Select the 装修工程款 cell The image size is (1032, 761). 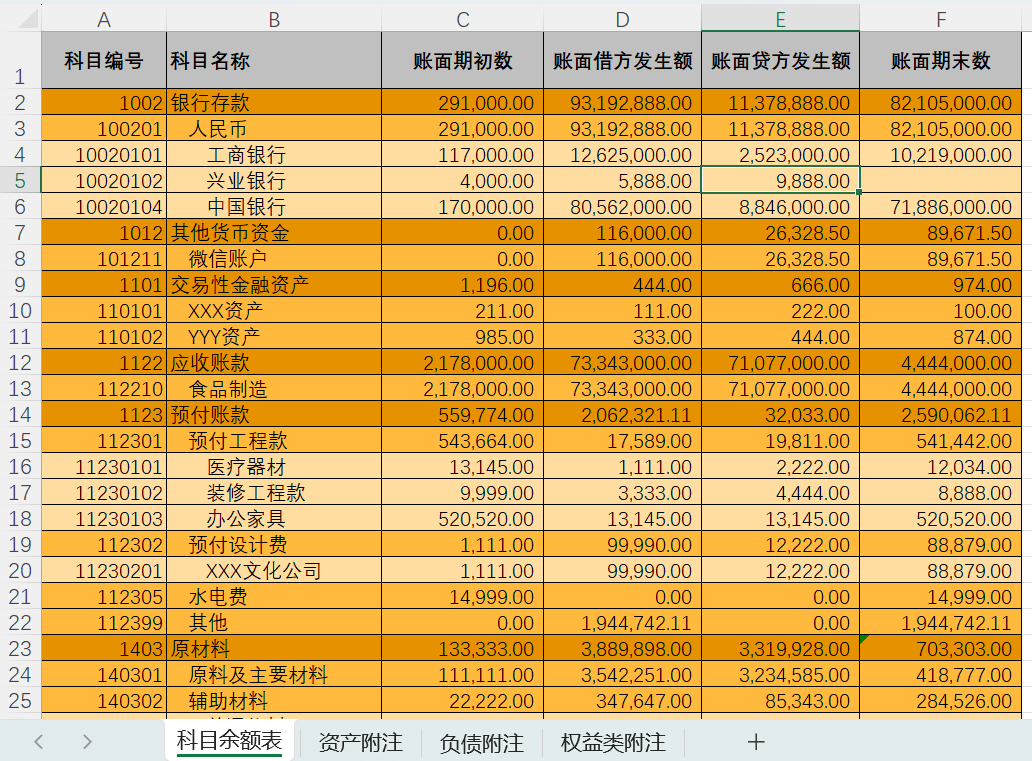click(x=274, y=492)
